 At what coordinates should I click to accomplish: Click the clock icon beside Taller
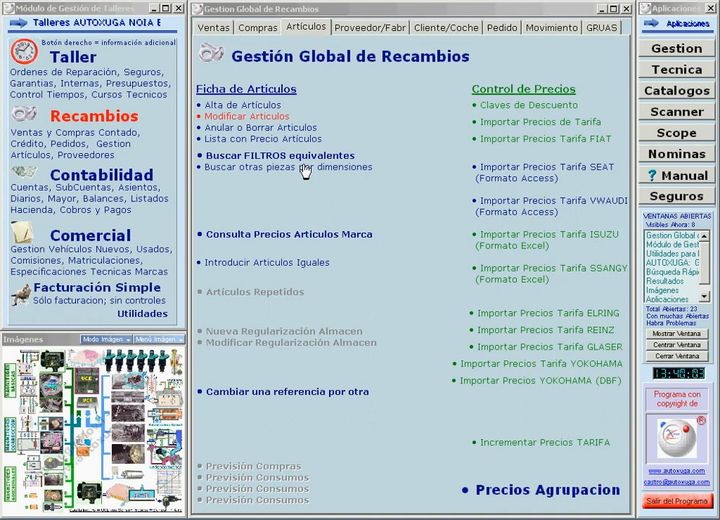point(24,51)
